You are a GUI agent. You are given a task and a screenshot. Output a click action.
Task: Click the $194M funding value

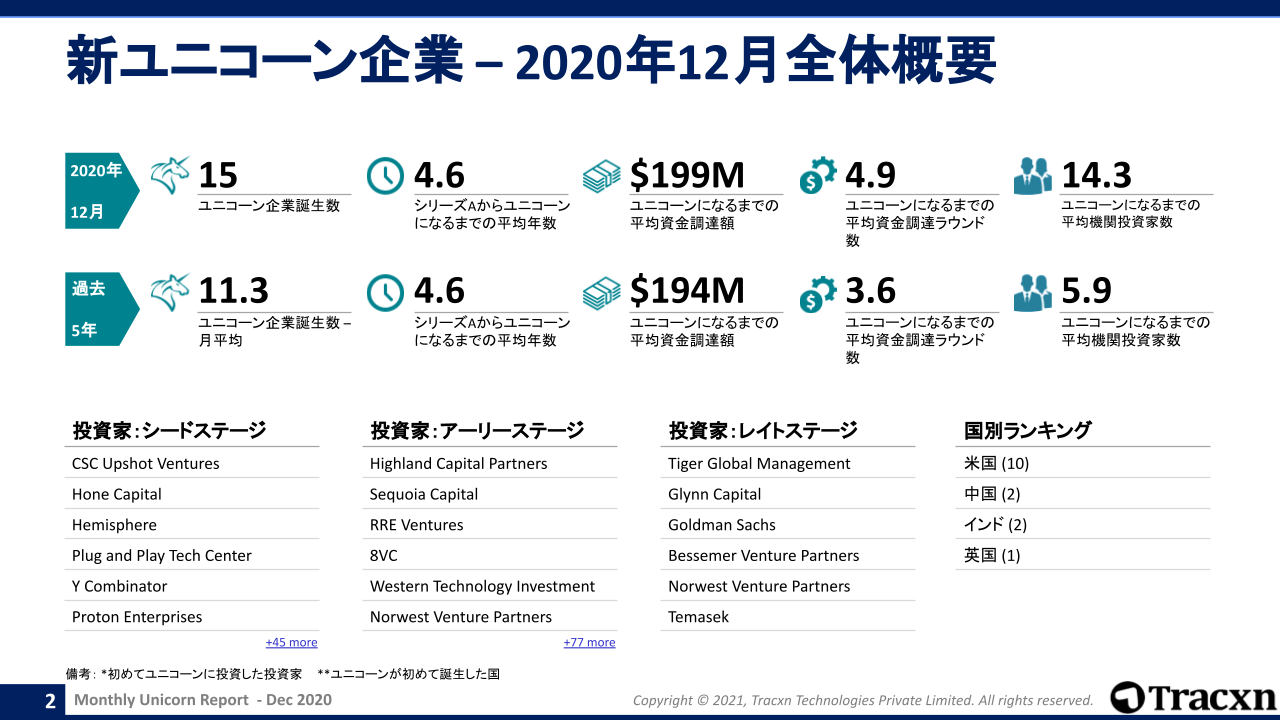pos(687,291)
